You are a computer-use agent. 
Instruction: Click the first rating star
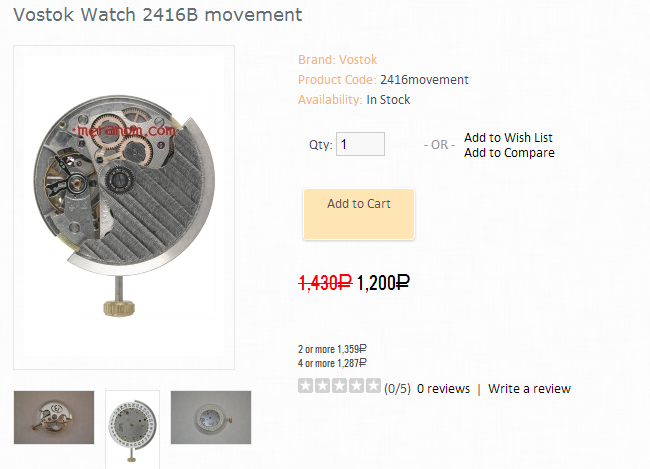coord(306,386)
